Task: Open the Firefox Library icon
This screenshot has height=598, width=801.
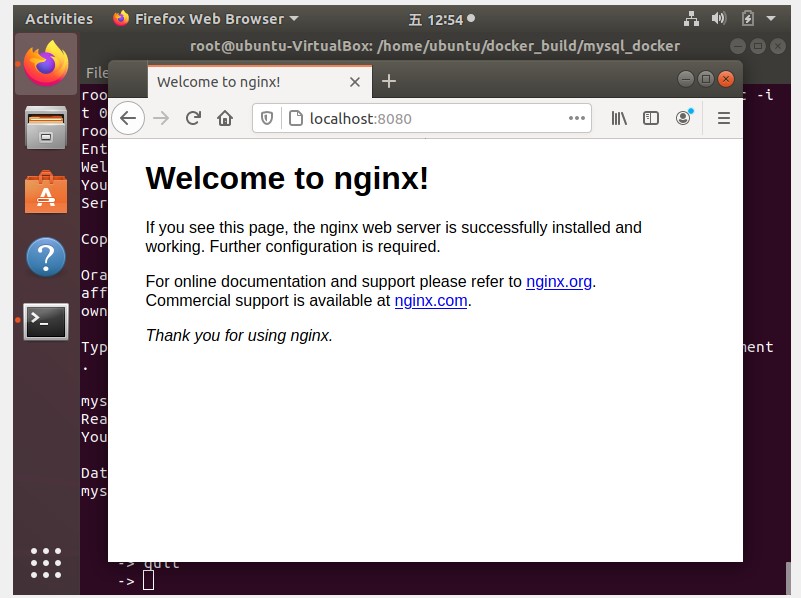Action: coord(619,118)
